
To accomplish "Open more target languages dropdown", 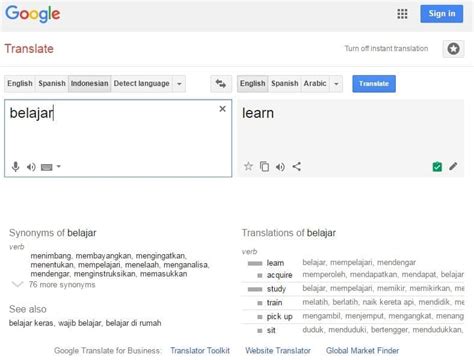I will pos(336,84).
